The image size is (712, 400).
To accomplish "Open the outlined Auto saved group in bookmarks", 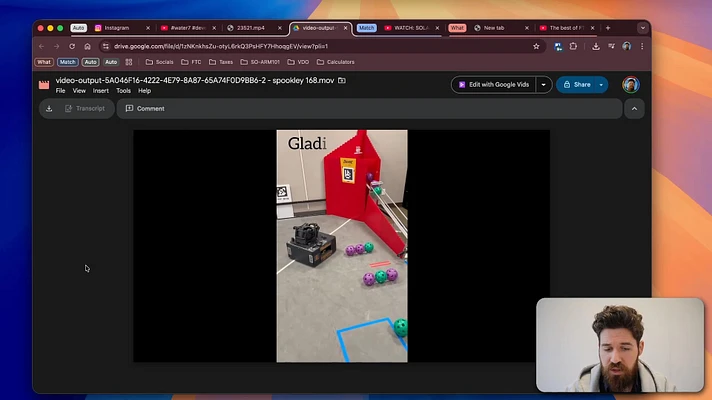I will [x=91, y=62].
